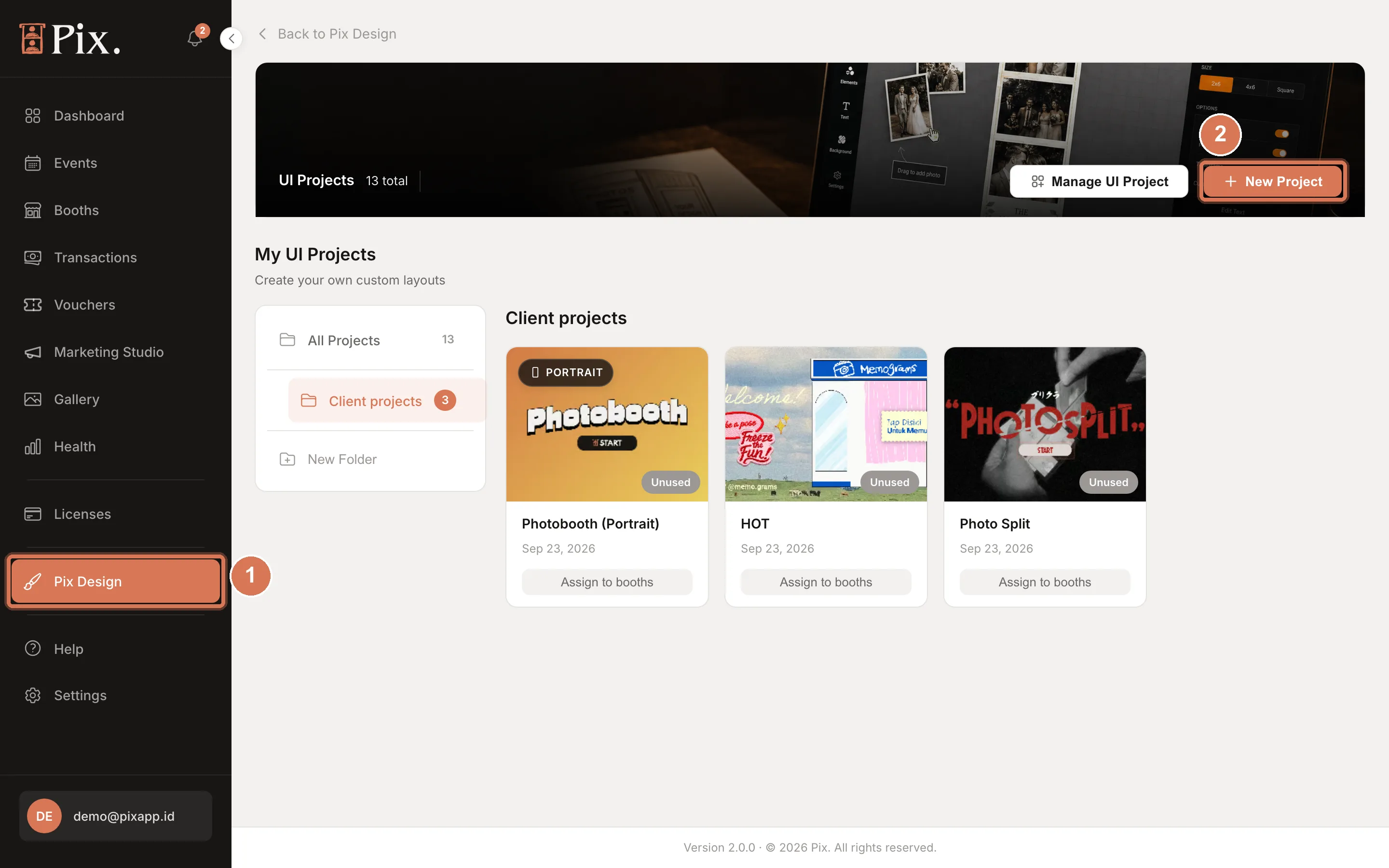Click the Licenses card icon

click(x=33, y=514)
